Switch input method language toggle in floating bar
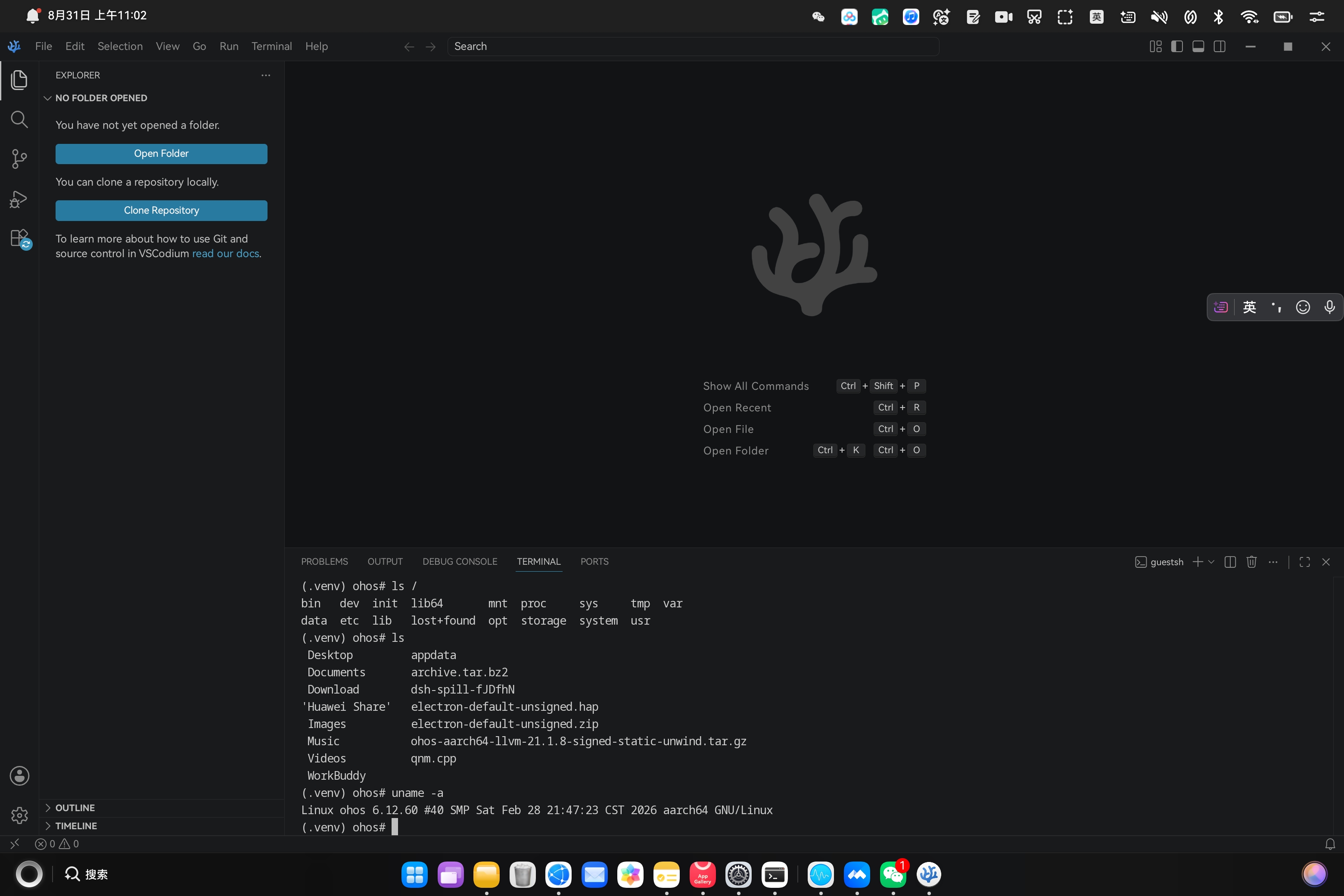The image size is (1344, 896). coord(1249,308)
